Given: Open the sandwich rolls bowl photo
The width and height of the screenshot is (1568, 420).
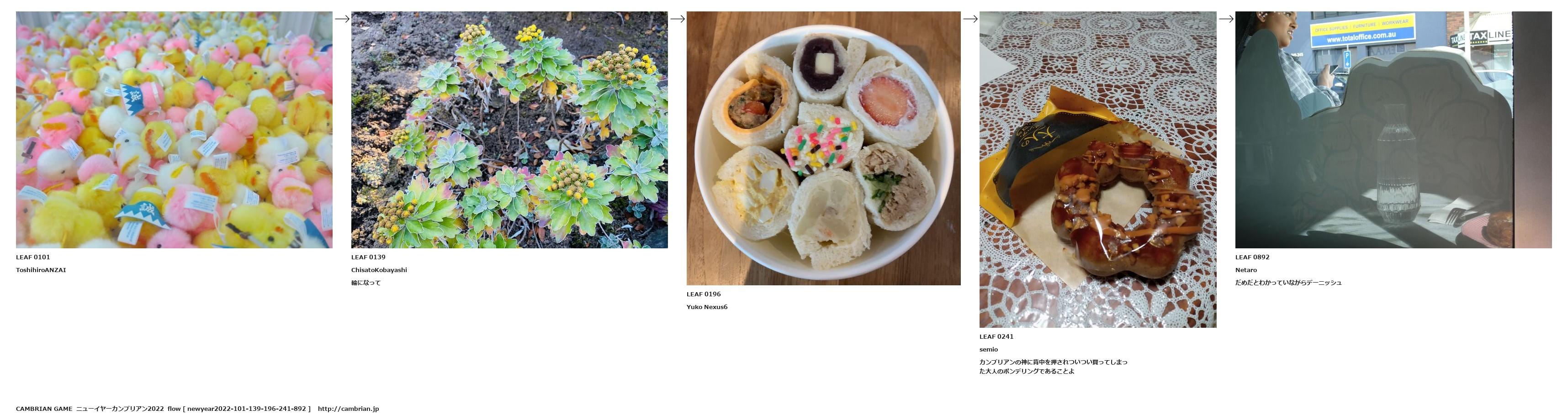Looking at the screenshot, I should pos(824,148).
